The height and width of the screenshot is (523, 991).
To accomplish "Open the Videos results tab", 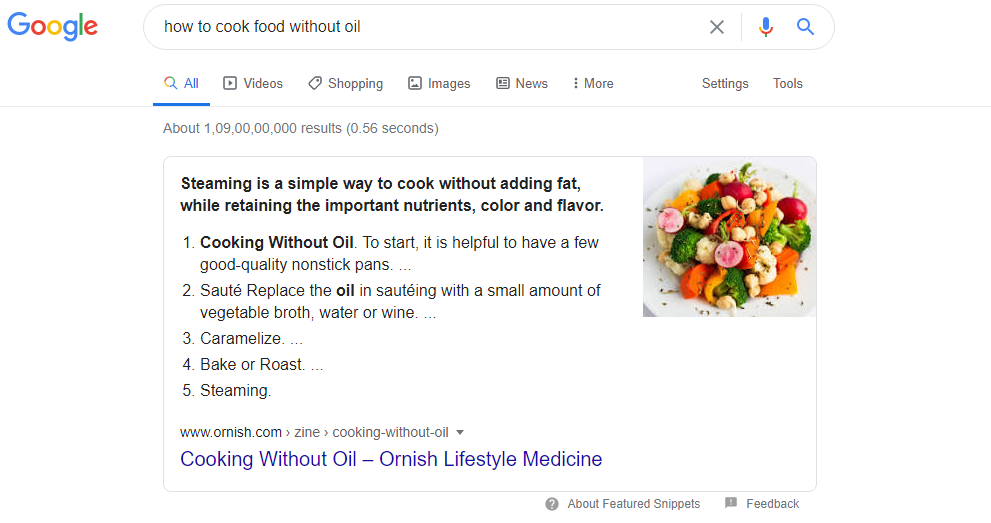I will click(253, 84).
